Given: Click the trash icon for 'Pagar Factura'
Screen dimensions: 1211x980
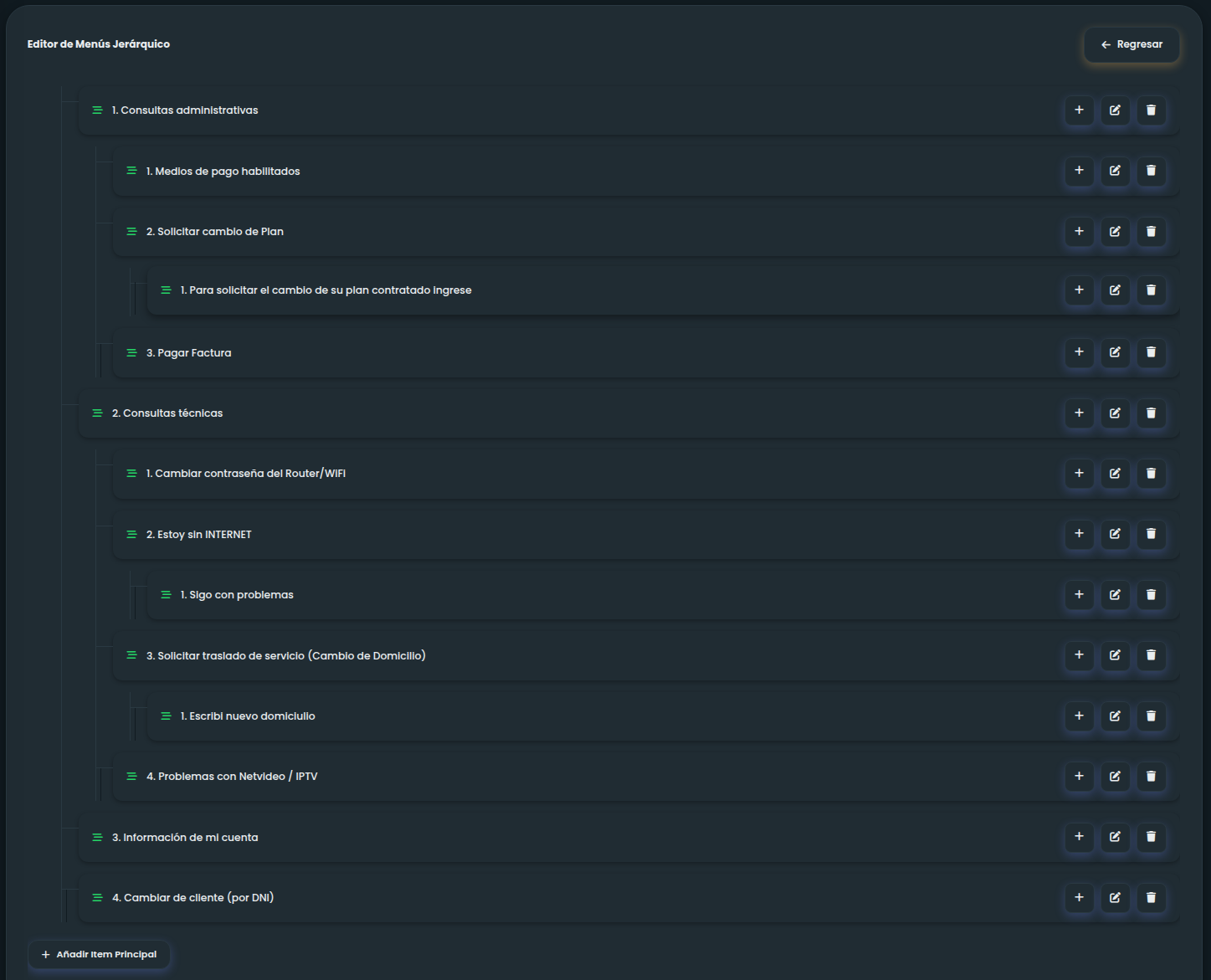Looking at the screenshot, I should click(1151, 352).
